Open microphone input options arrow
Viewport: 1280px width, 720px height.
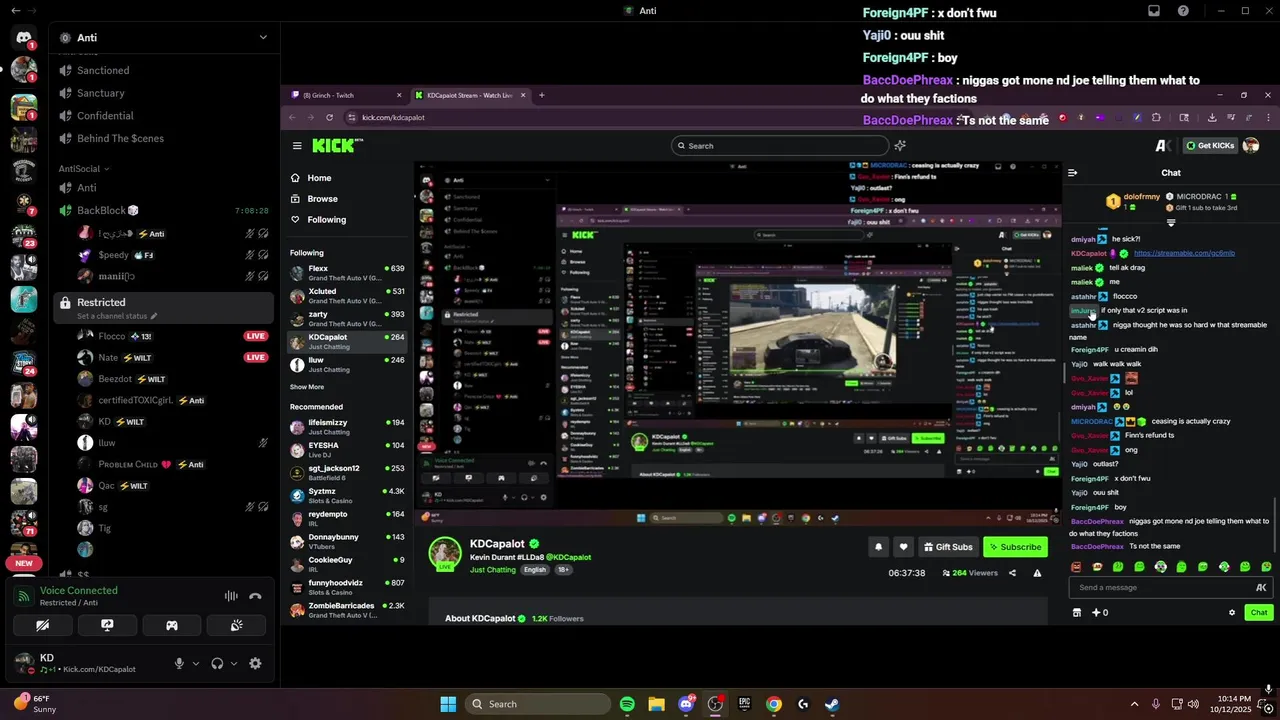195,663
